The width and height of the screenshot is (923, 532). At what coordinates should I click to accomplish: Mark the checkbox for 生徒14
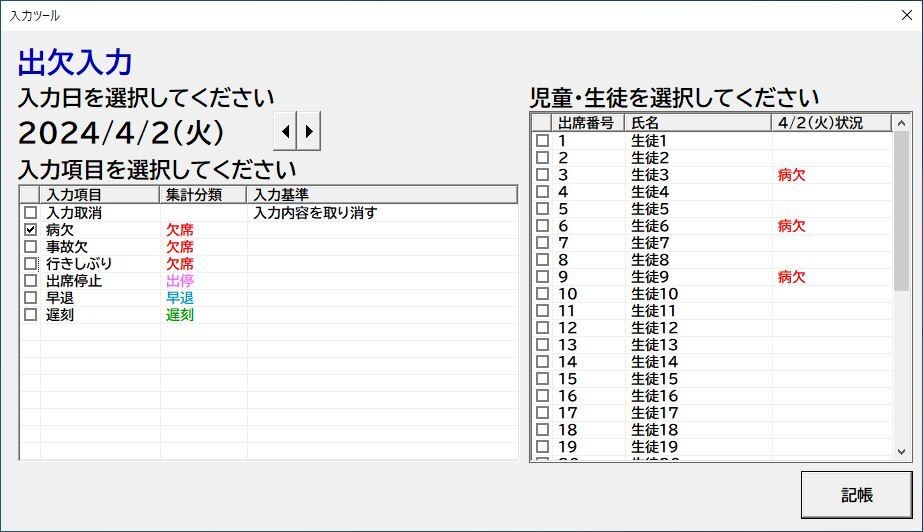(543, 362)
